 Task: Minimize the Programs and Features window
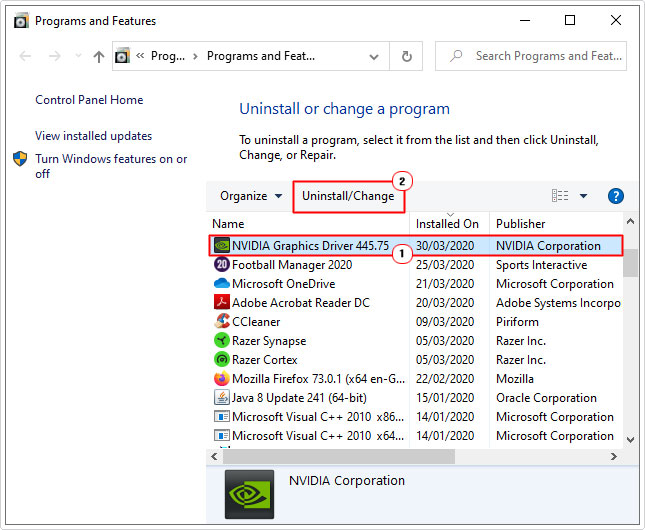tap(525, 20)
